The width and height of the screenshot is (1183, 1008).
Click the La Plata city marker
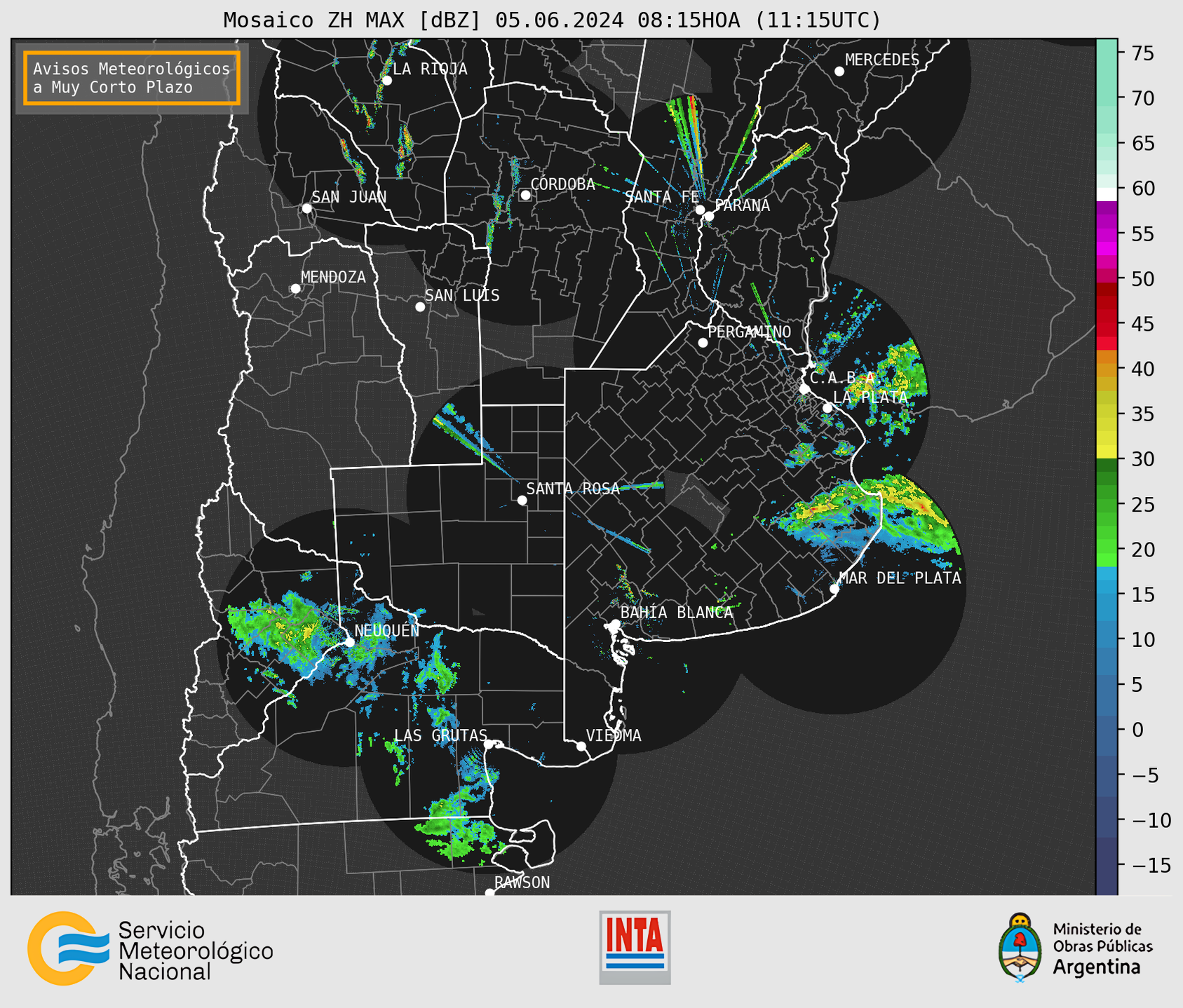(x=827, y=408)
